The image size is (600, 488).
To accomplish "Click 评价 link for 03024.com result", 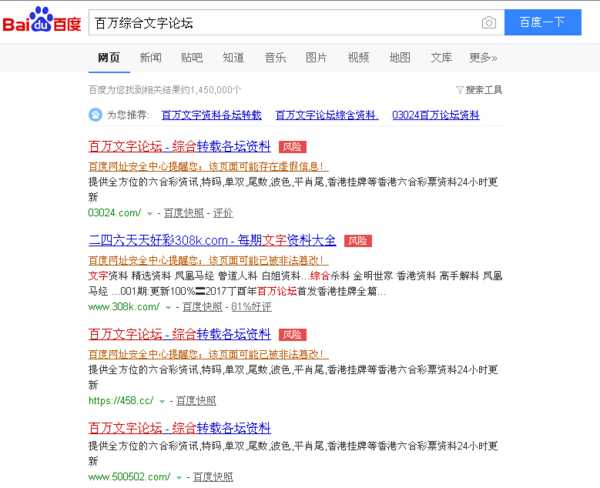I will [223, 213].
